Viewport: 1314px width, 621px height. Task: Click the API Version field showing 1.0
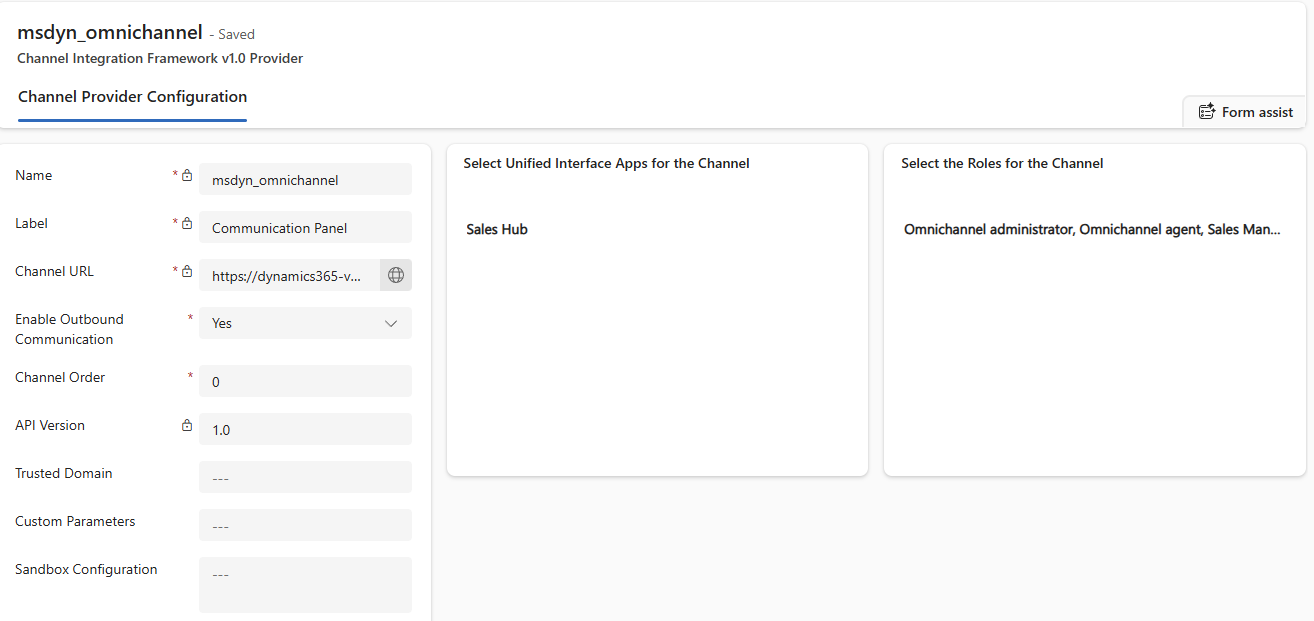305,429
